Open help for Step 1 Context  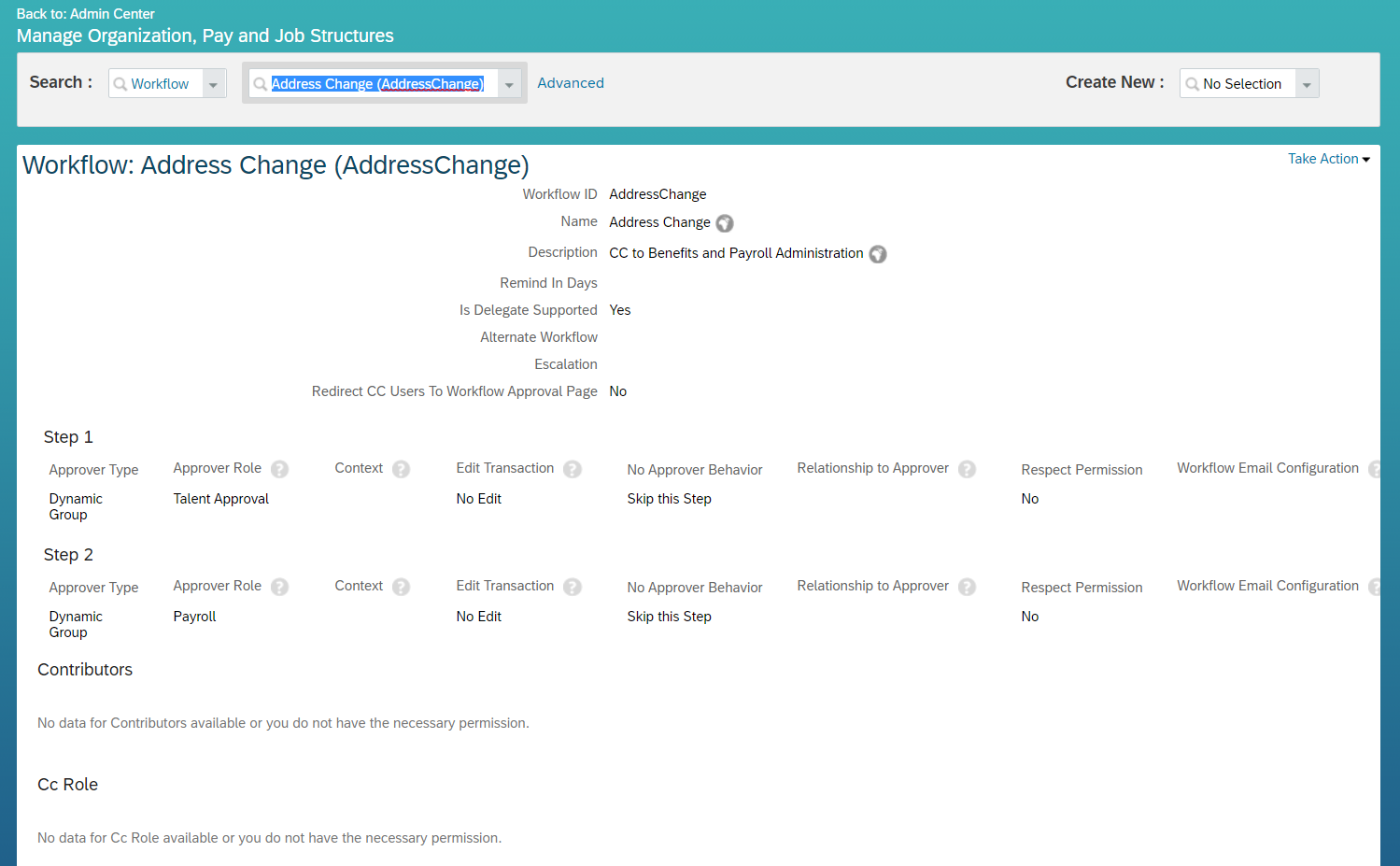point(402,469)
